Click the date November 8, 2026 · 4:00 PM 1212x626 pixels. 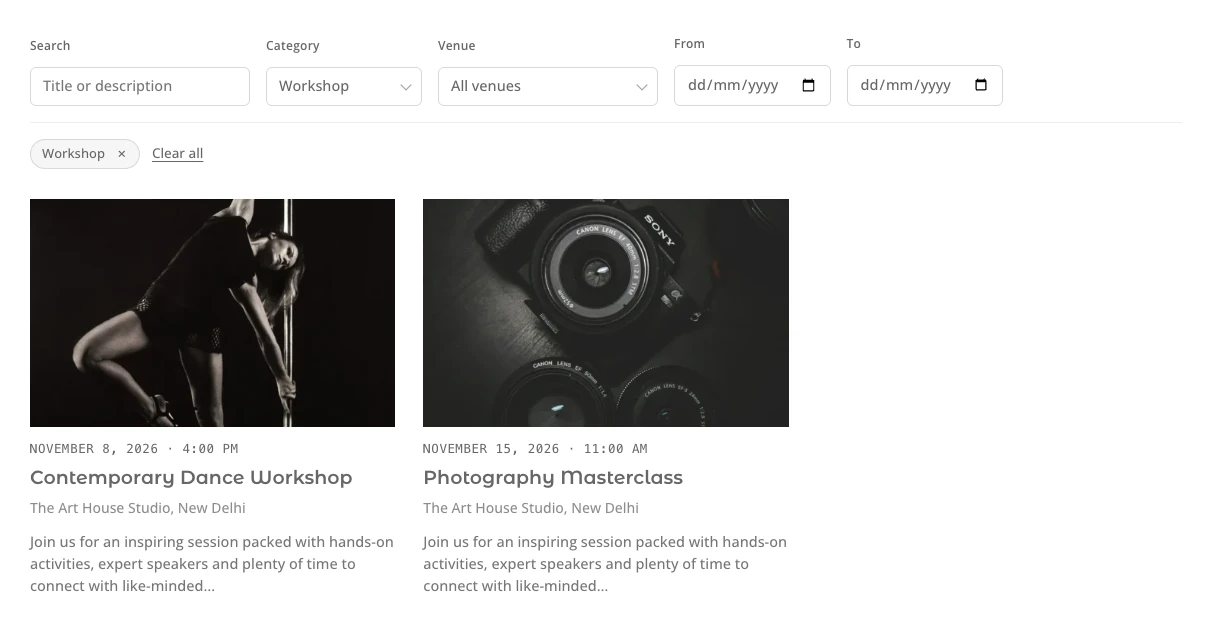[134, 448]
